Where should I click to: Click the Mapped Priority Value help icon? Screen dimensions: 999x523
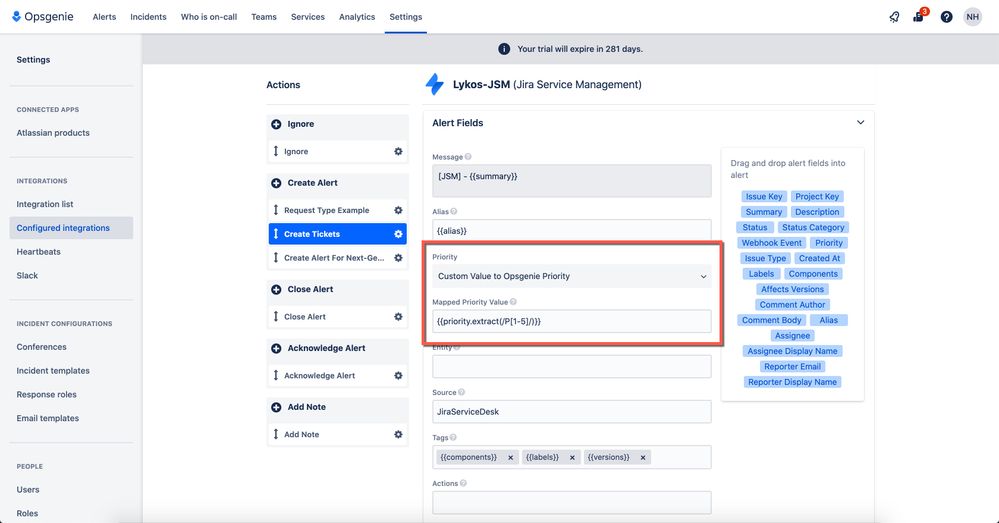(513, 302)
